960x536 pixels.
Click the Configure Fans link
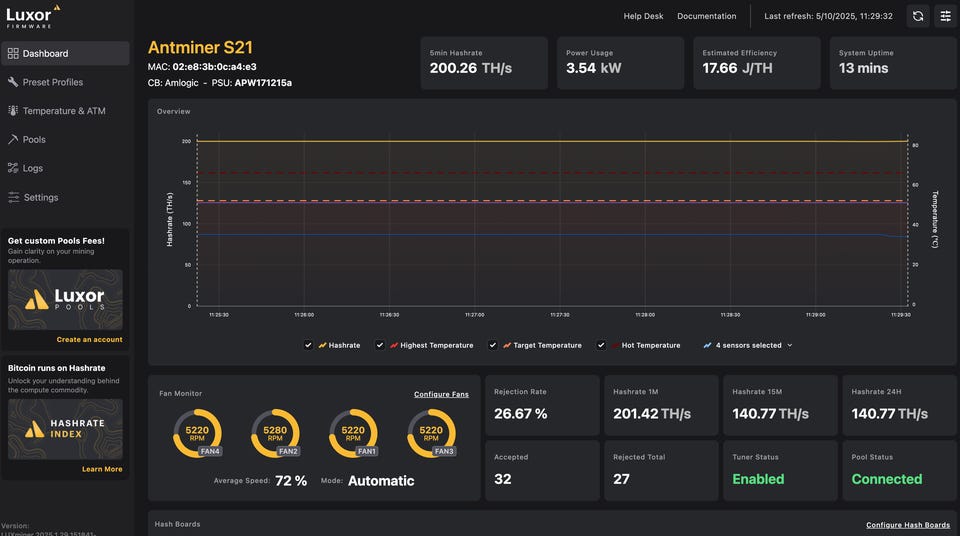click(x=441, y=394)
